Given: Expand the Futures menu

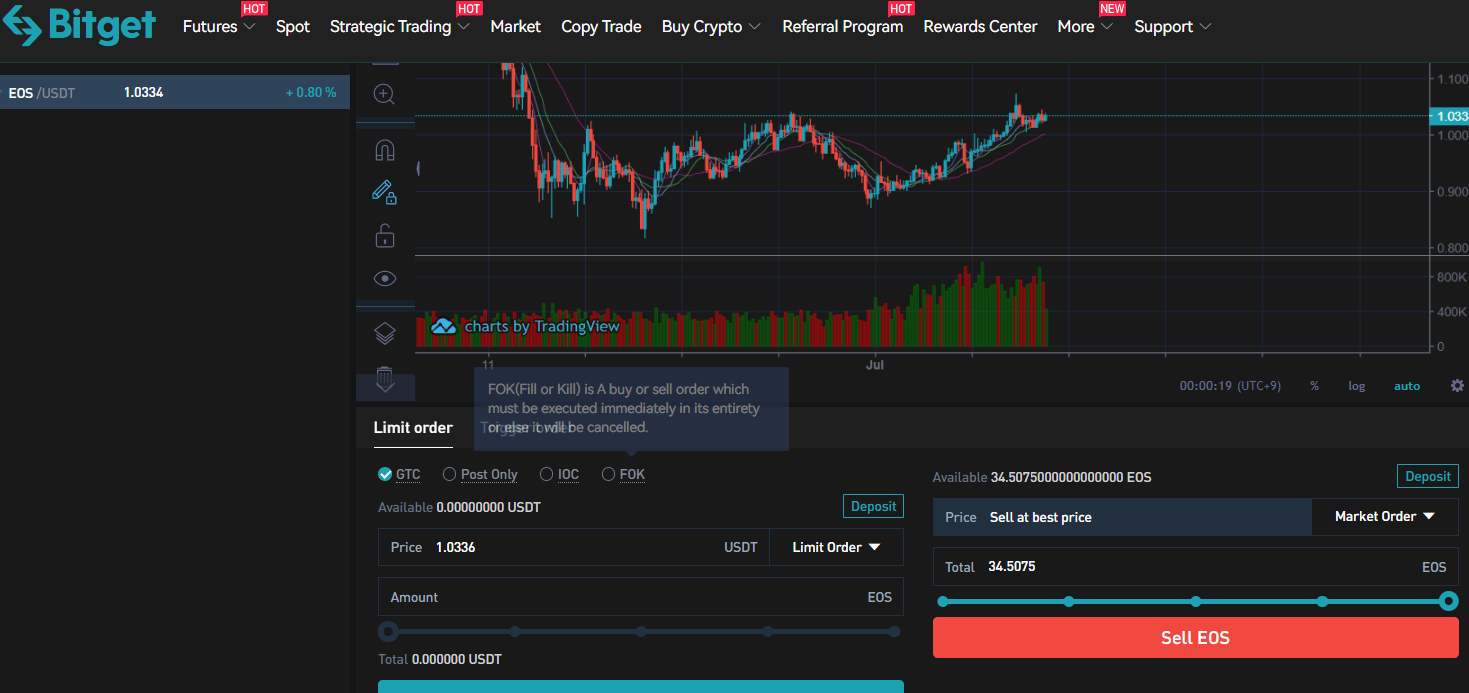Looking at the screenshot, I should (x=219, y=27).
